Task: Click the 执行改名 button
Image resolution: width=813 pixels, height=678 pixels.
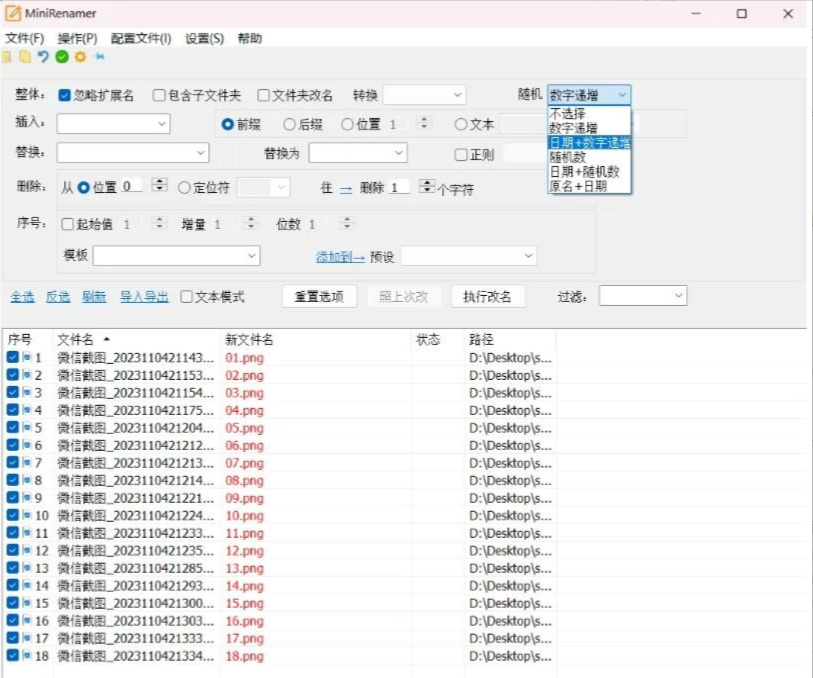Action: click(487, 297)
